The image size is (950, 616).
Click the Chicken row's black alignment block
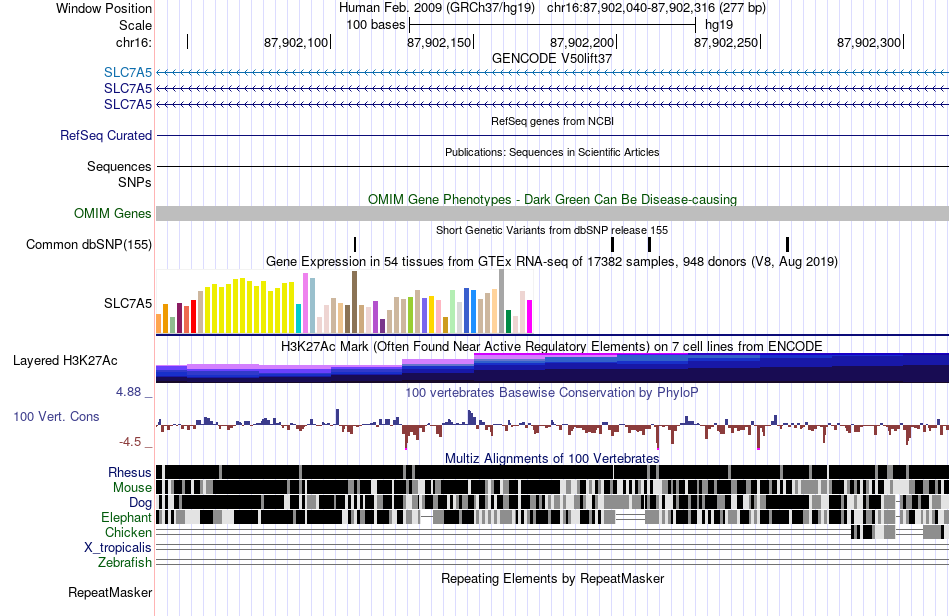(867, 532)
